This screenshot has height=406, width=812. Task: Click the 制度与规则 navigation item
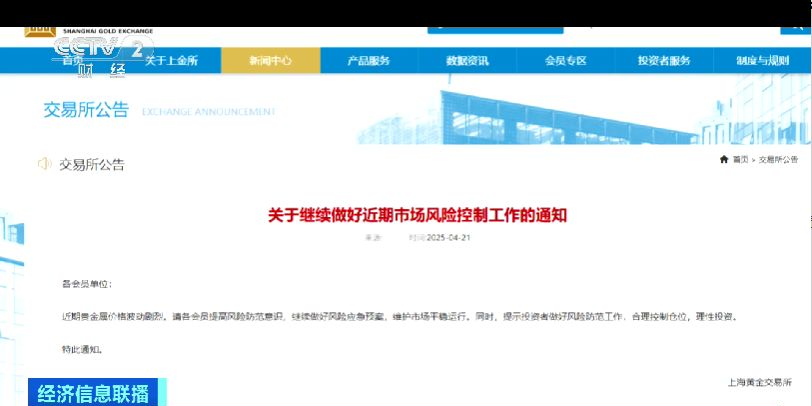tap(762, 61)
